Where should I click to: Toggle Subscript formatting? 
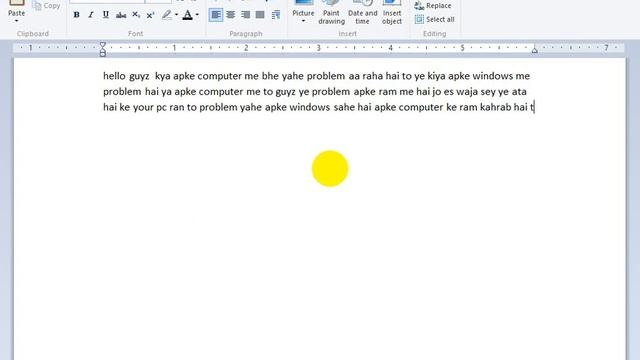coord(136,15)
